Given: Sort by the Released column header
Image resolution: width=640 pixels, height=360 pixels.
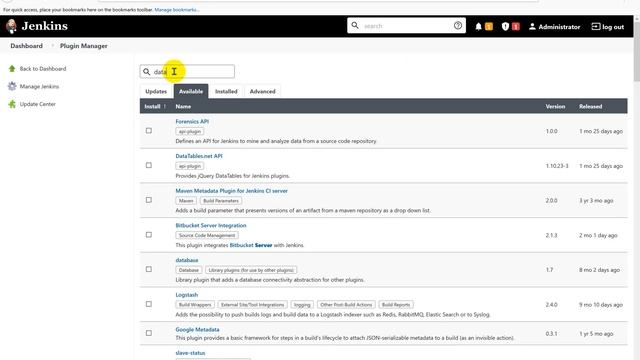Looking at the screenshot, I should coord(590,107).
